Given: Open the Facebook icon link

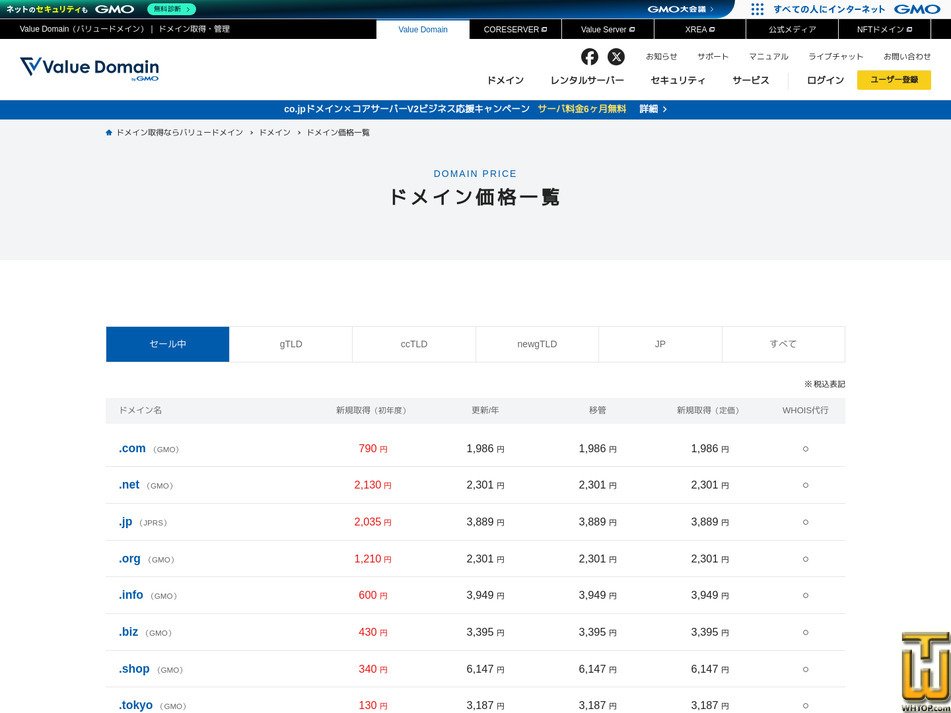Looking at the screenshot, I should click(x=589, y=56).
